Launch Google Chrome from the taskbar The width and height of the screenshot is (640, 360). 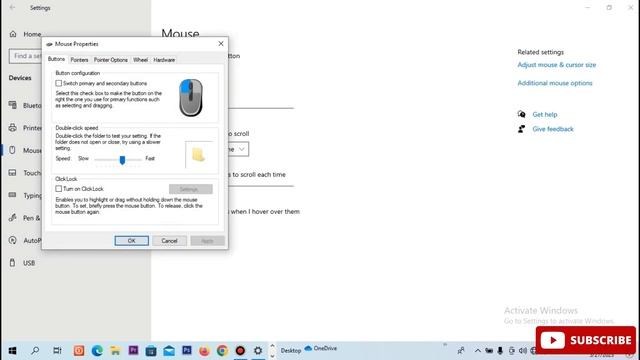pos(222,351)
